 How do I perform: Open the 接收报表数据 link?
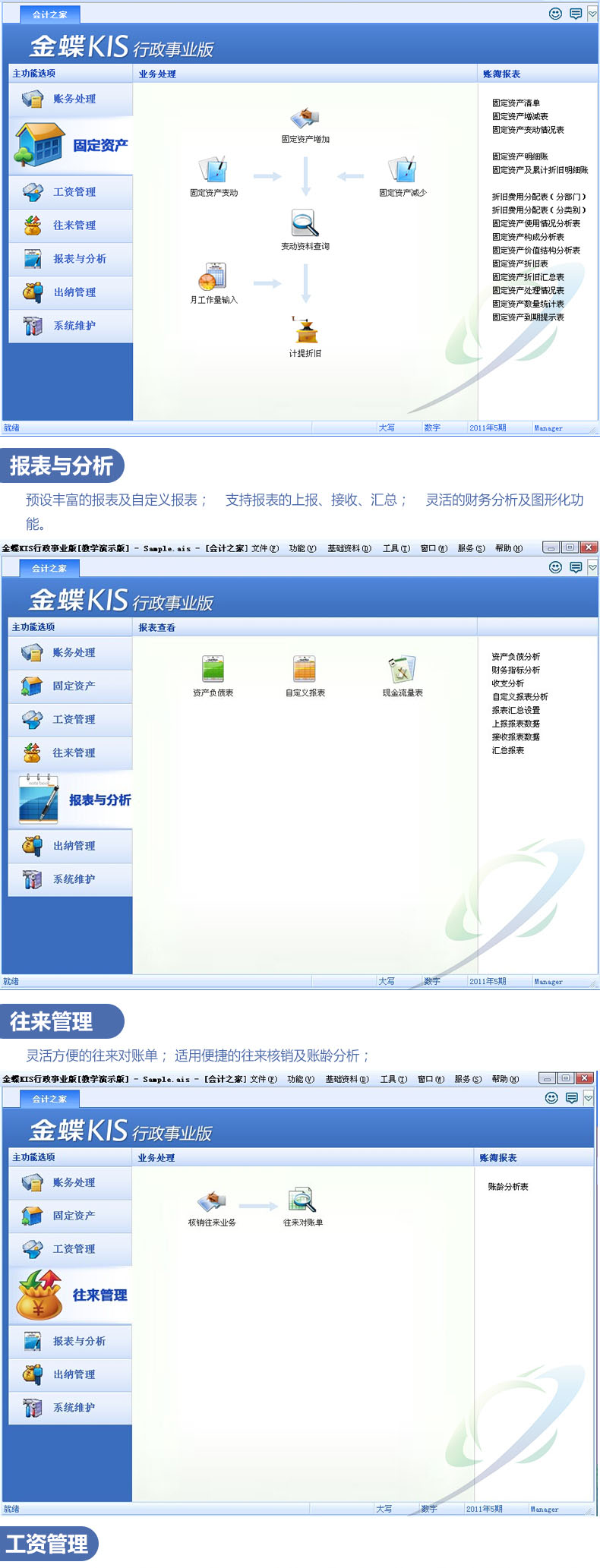[516, 737]
